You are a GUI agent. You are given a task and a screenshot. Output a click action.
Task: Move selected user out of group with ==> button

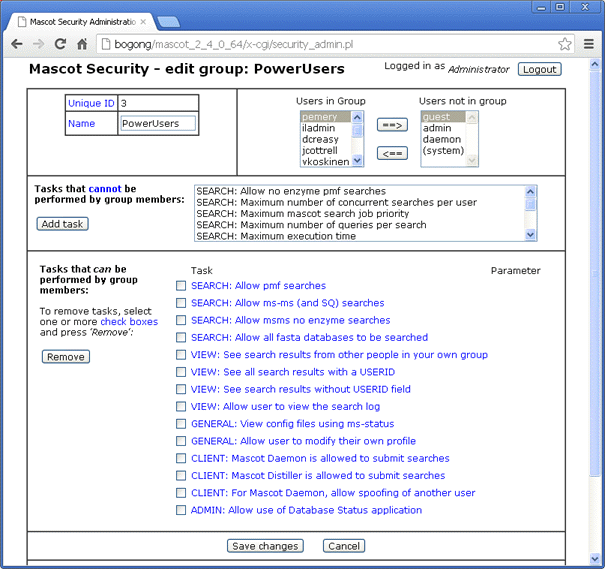coord(392,125)
